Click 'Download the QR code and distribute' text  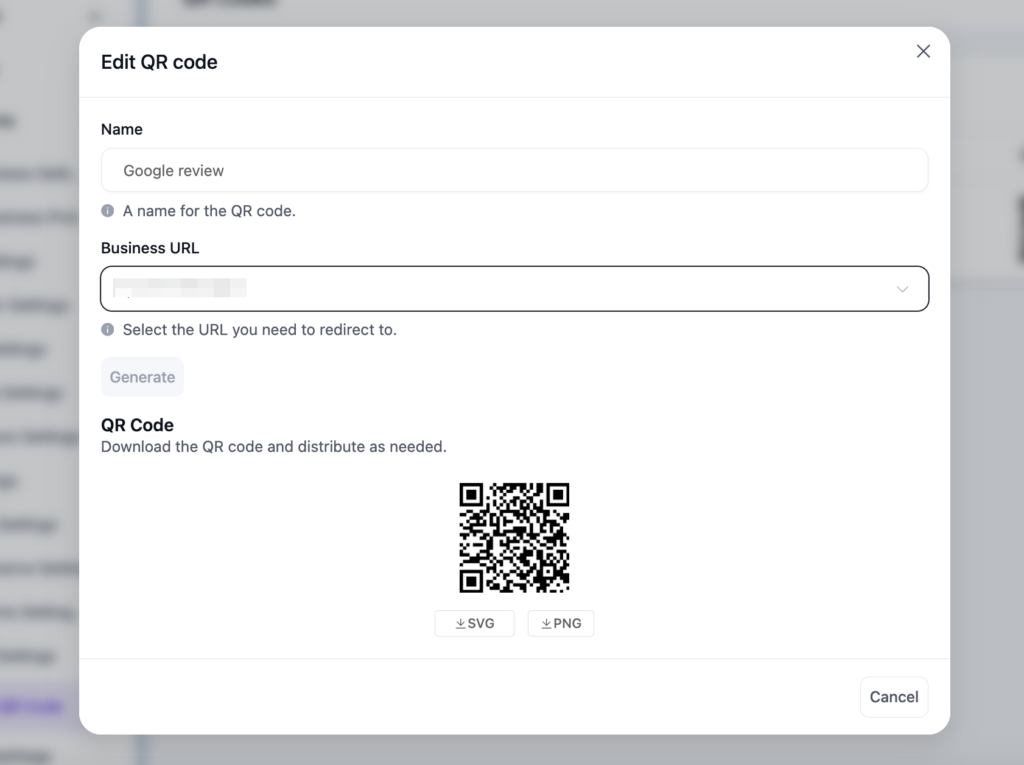274,447
